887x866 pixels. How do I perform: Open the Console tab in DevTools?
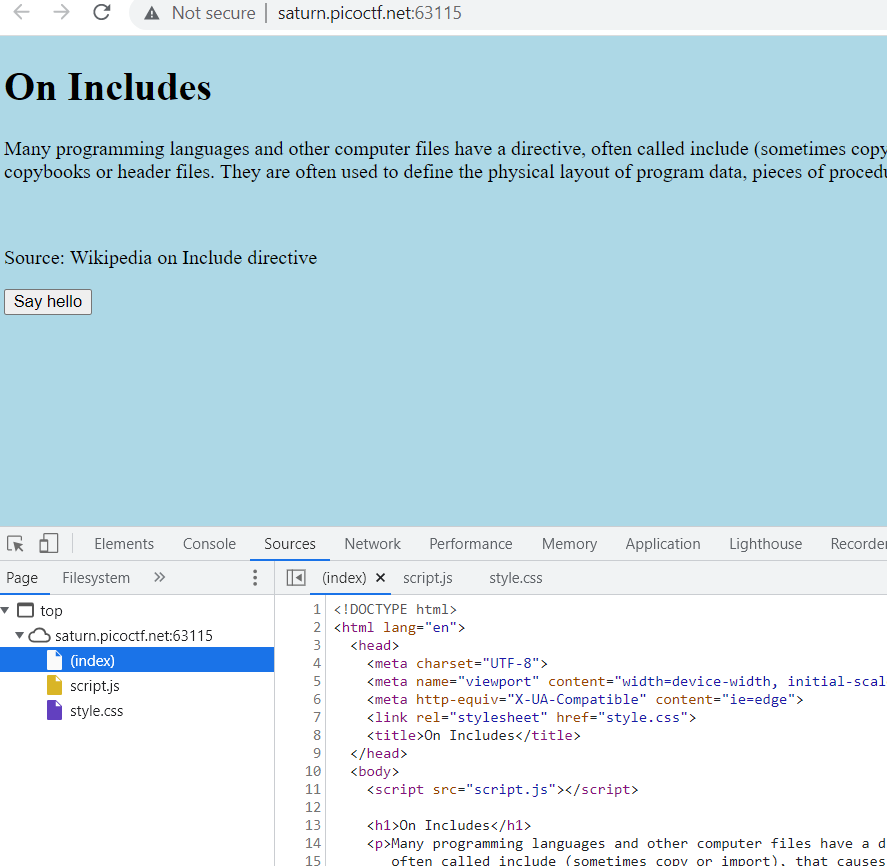(x=209, y=544)
